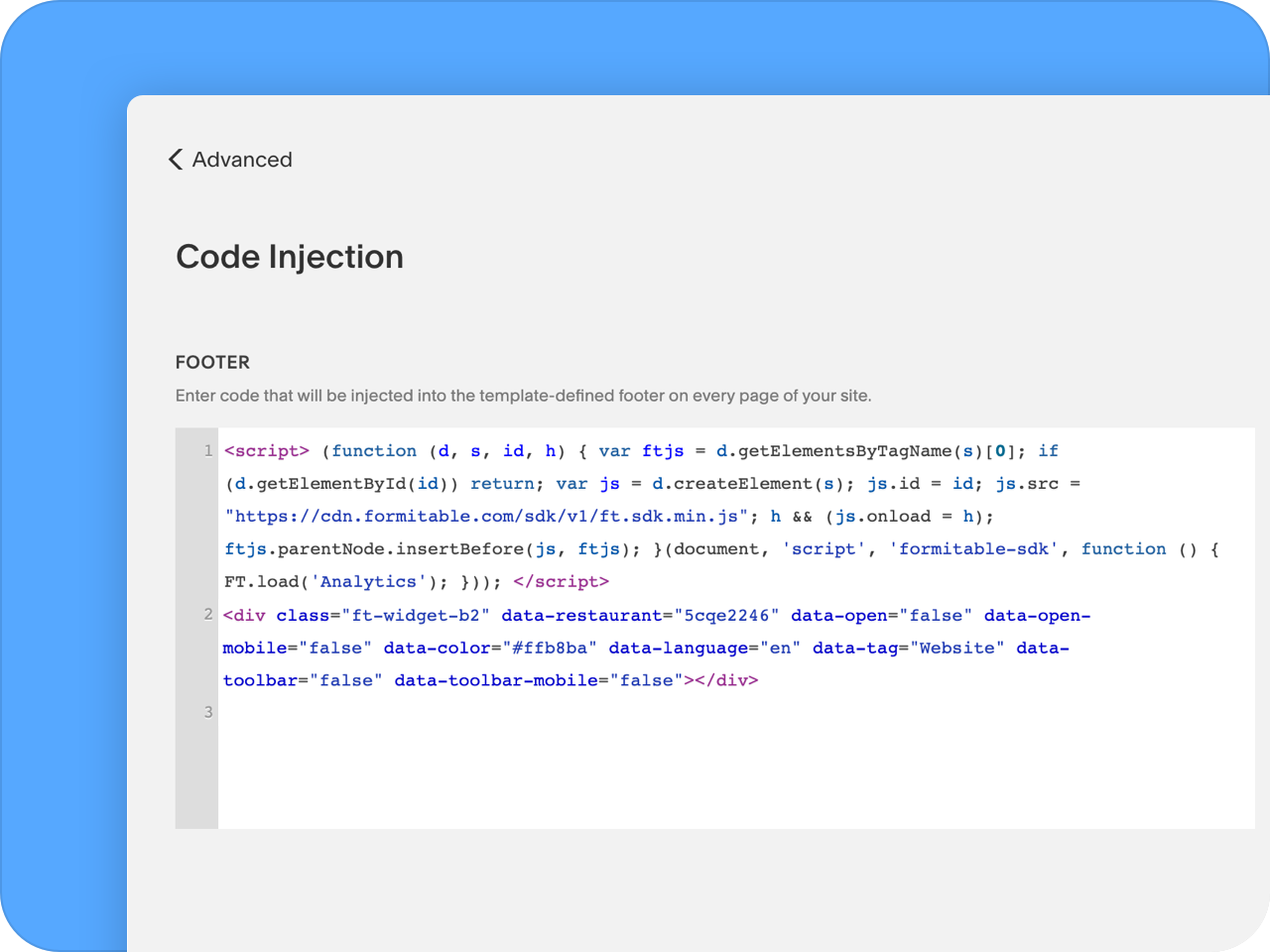Click the footer description text

(523, 396)
